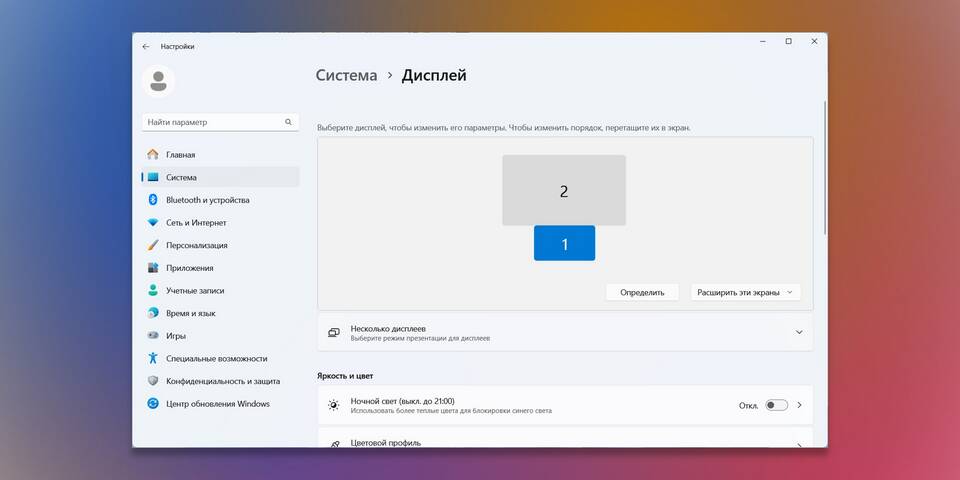Click the Настройки window title text
Viewport: 960px width, 480px height.
click(178, 47)
